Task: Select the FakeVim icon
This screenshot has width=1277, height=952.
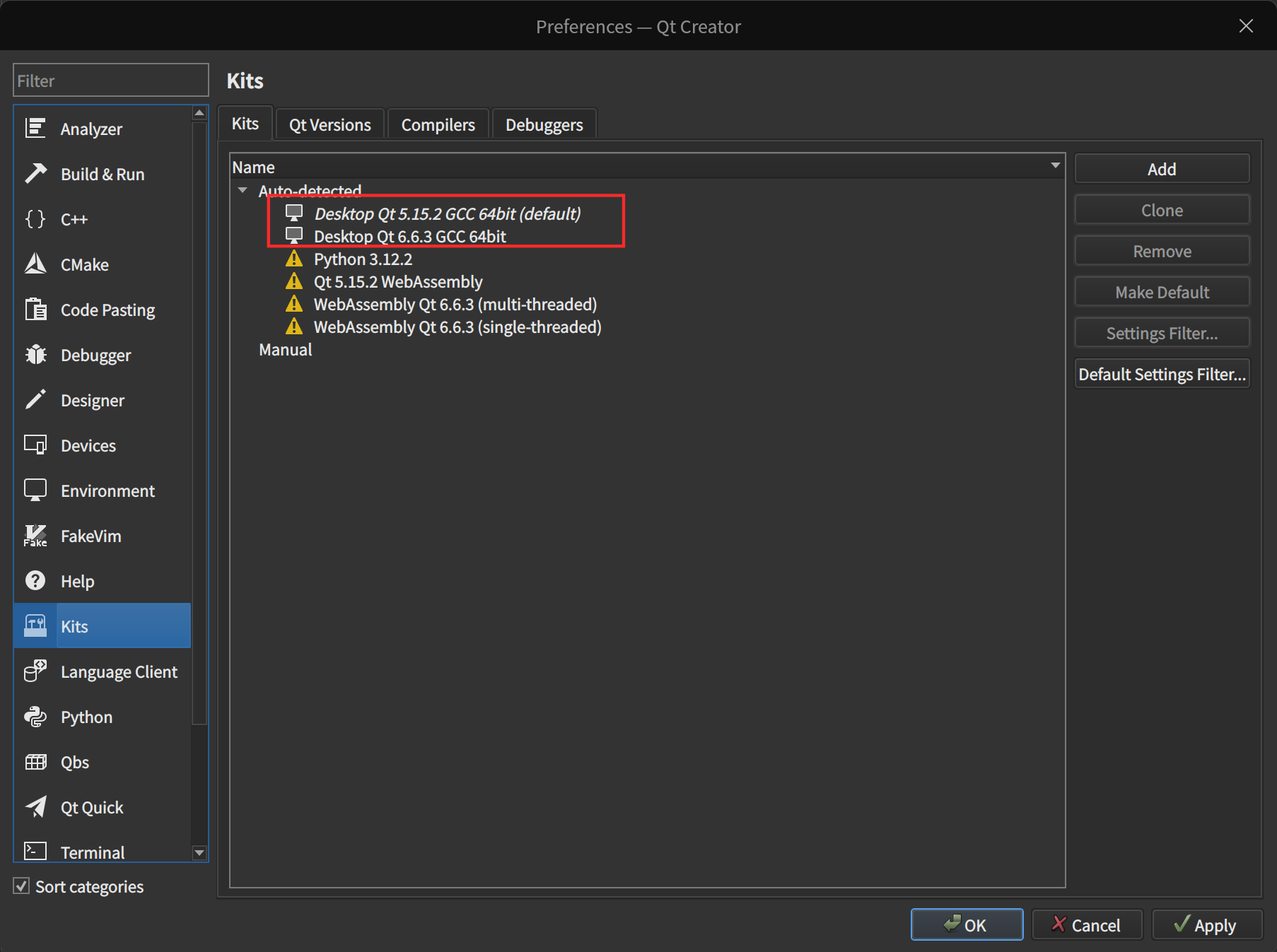Action: (35, 535)
